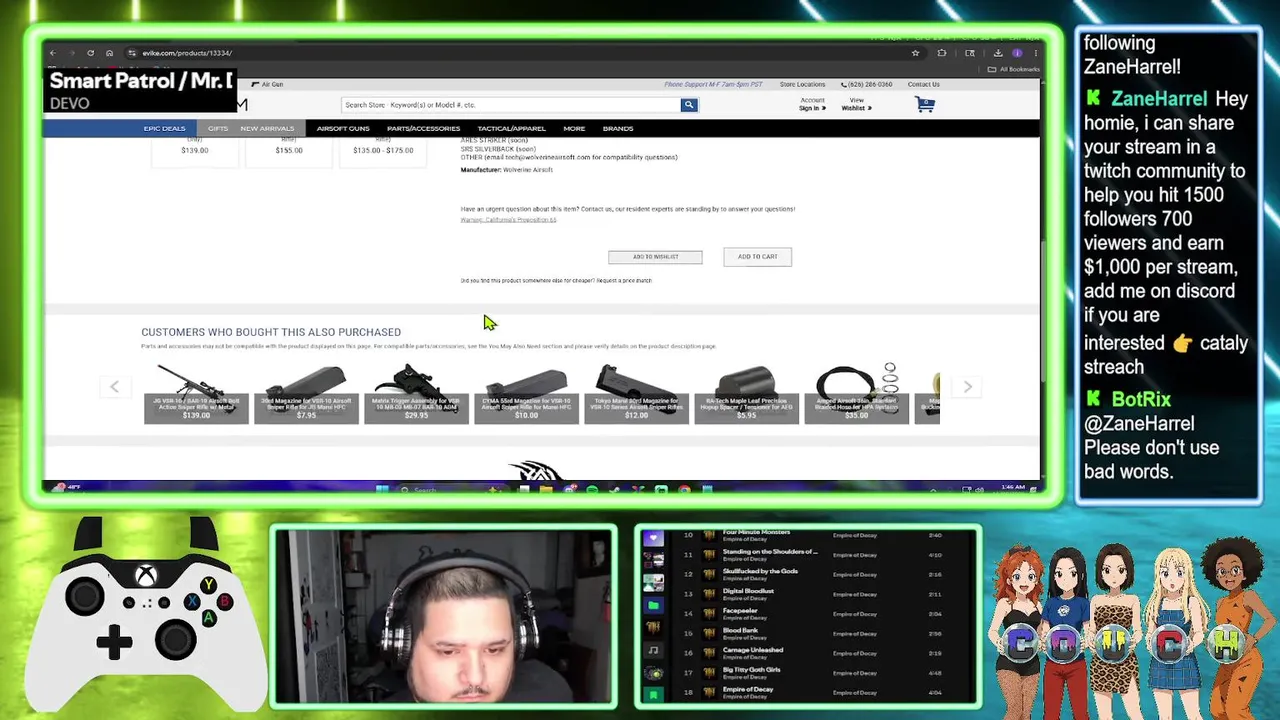
Task: Click the $135.00 - $175.00 price option
Action: (383, 150)
